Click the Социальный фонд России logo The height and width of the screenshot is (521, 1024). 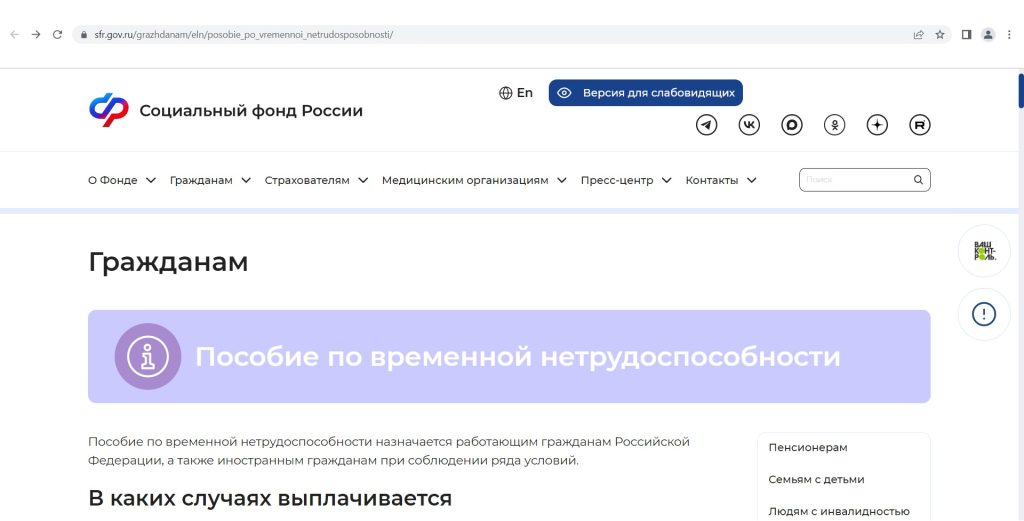(x=225, y=110)
